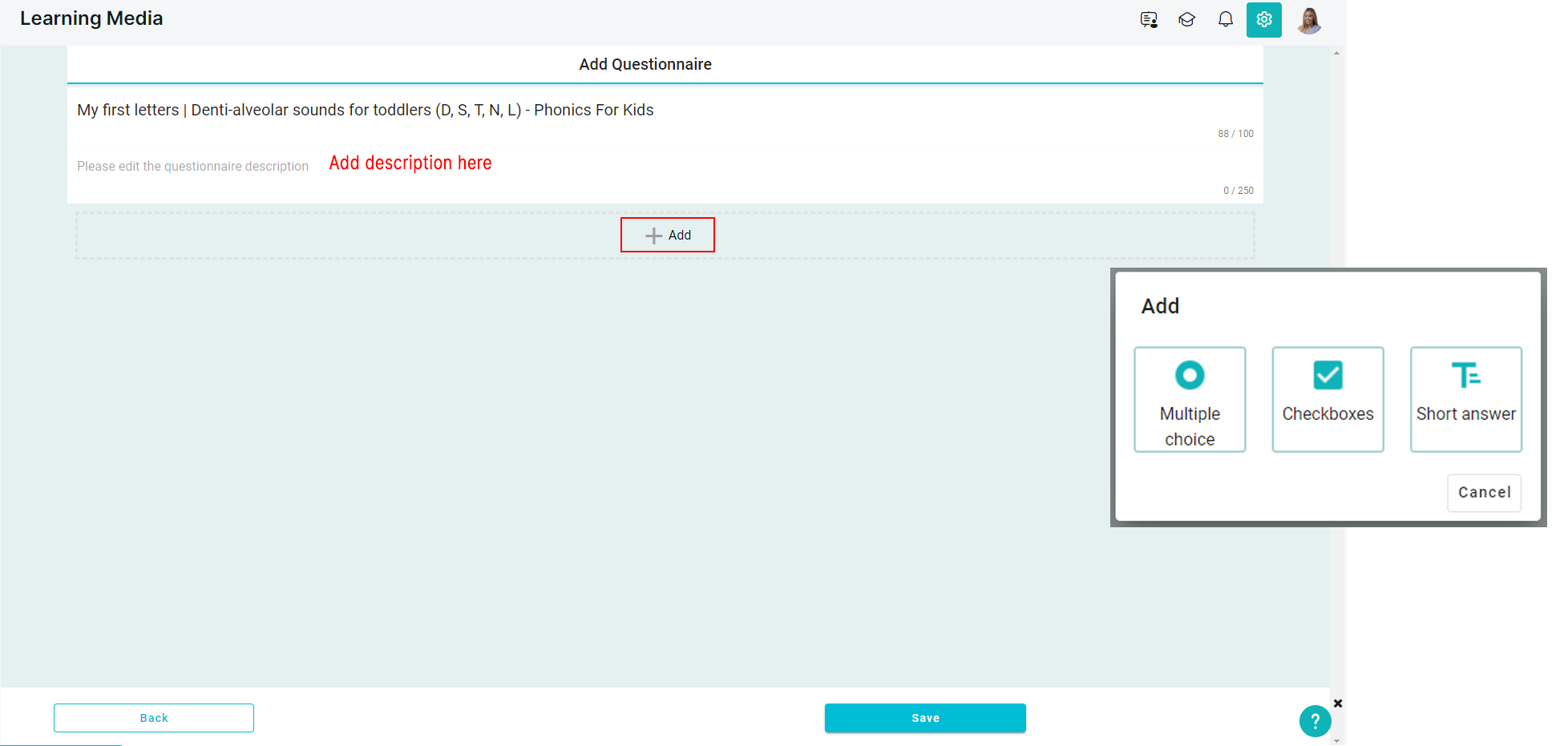The width and height of the screenshot is (1568, 746).
Task: Open the user profile avatar
Action: [1309, 20]
